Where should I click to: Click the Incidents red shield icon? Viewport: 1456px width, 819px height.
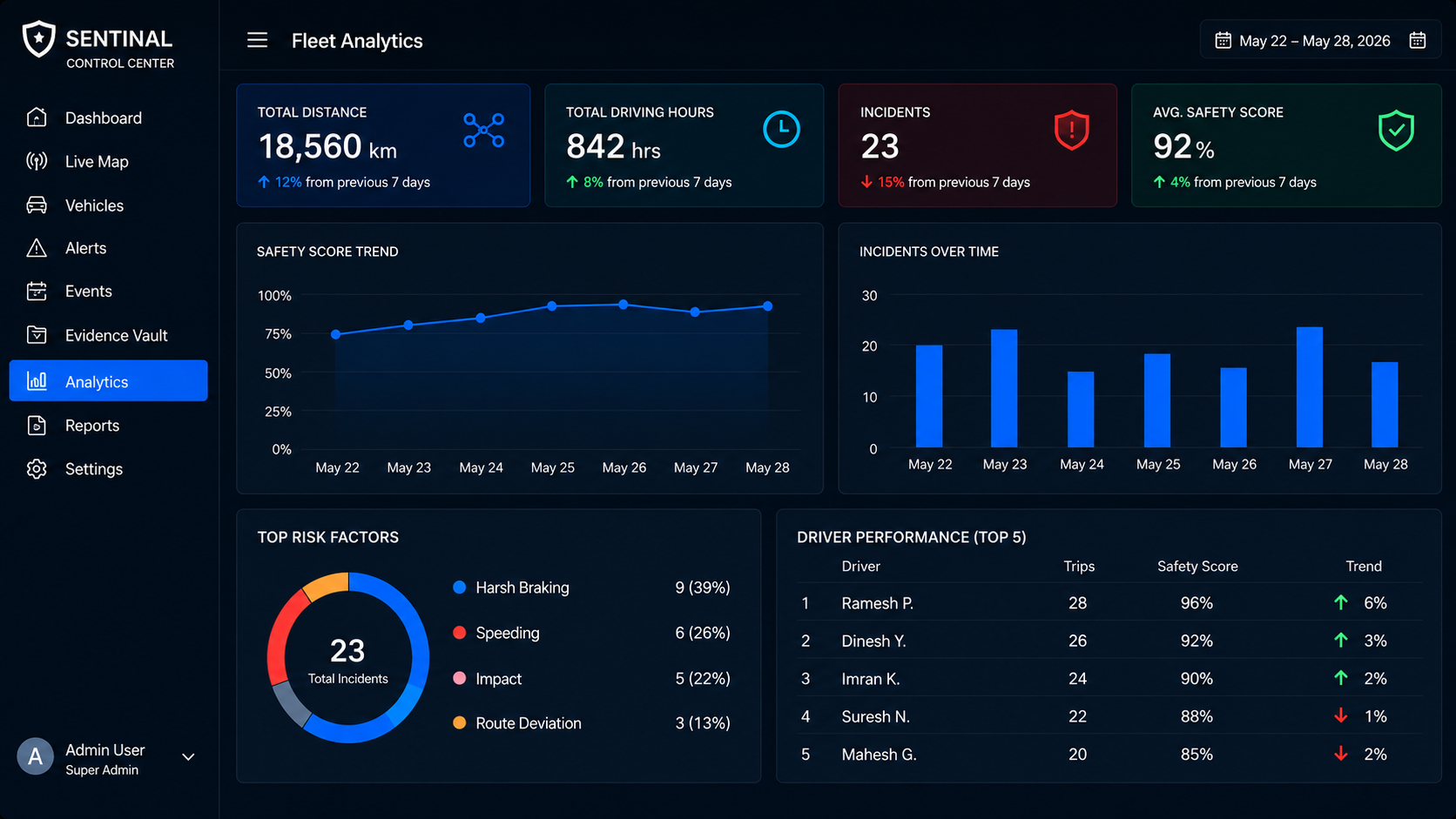pos(1071,131)
